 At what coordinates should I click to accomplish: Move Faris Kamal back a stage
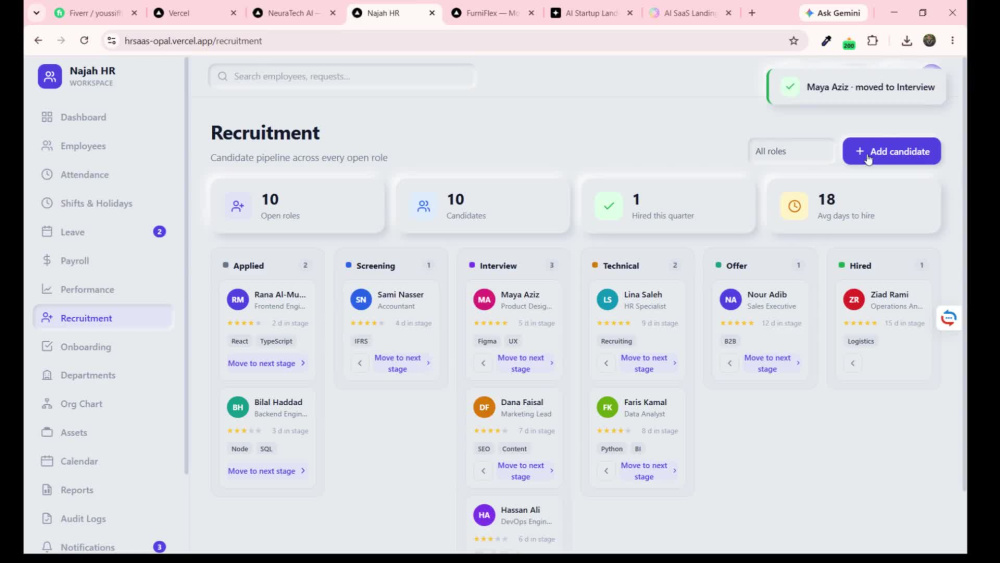[607, 471]
